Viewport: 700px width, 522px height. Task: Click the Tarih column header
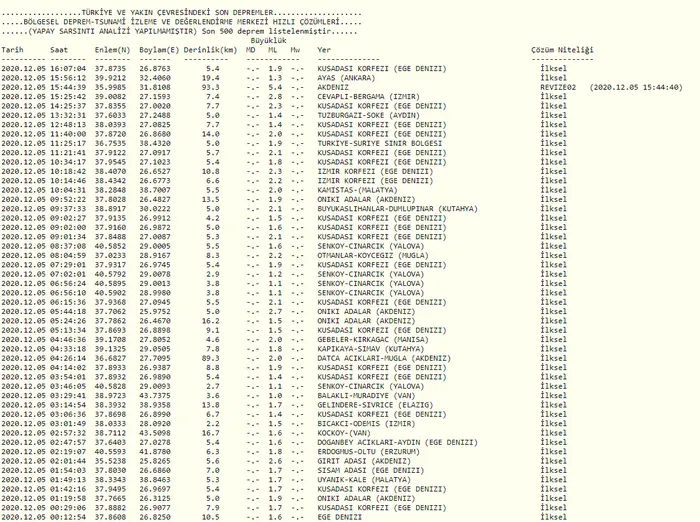coord(12,49)
